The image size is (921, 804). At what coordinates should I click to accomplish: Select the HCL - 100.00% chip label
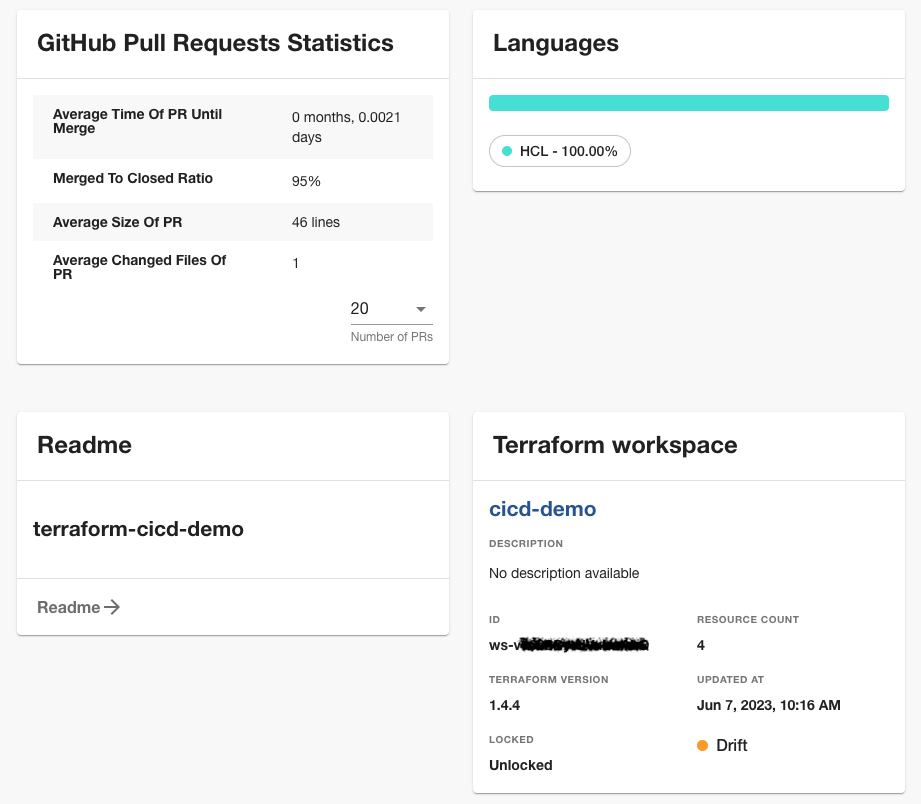tap(568, 152)
